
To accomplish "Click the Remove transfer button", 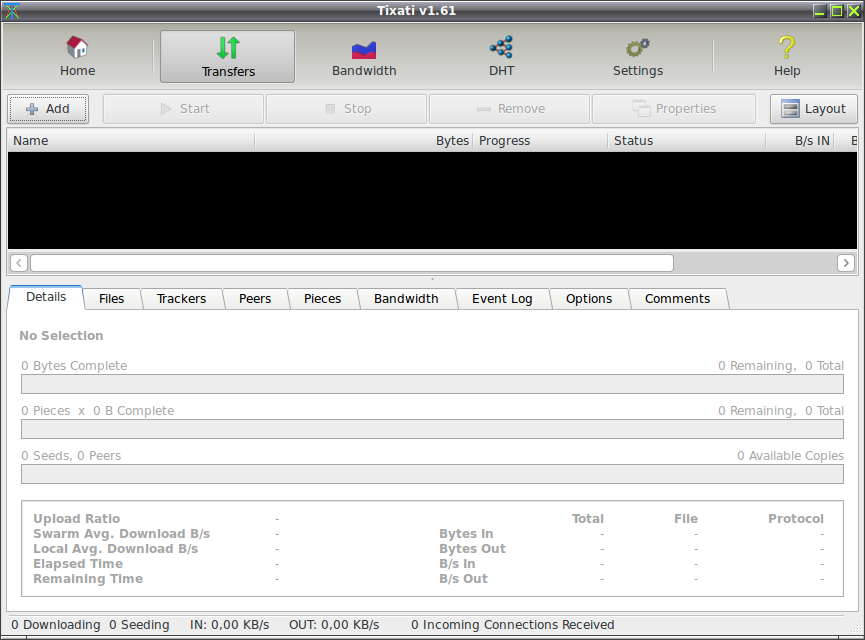I will click(510, 109).
